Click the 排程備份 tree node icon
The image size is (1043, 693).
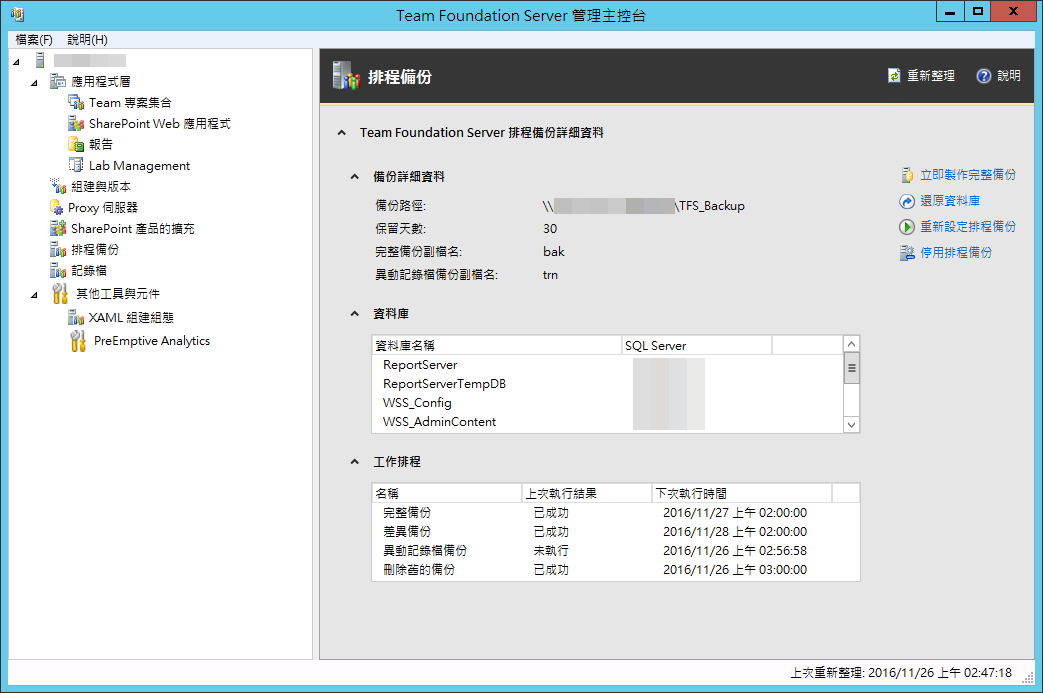pos(58,249)
